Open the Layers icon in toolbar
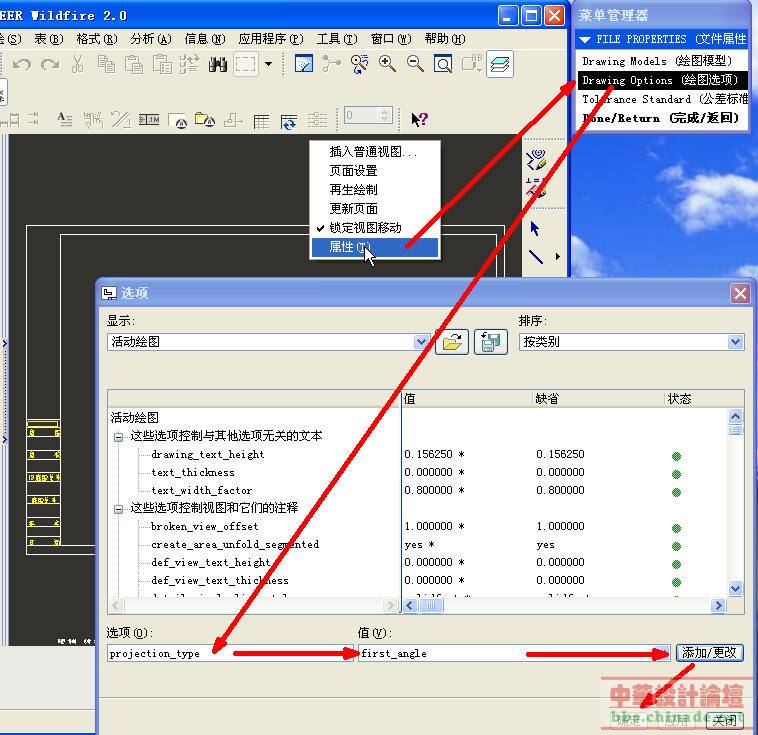758x735 pixels. click(500, 64)
